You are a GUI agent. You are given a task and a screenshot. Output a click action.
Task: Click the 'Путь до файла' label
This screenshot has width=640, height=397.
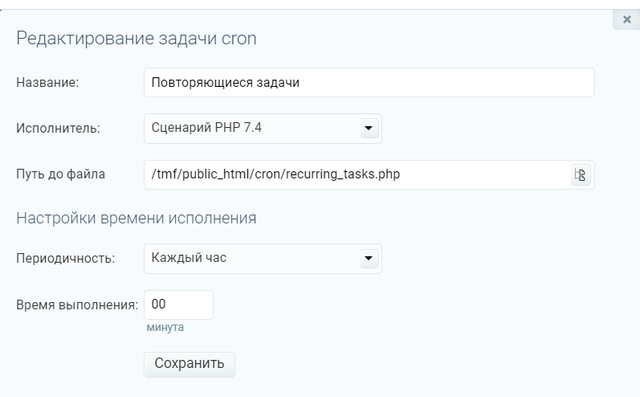point(60,174)
